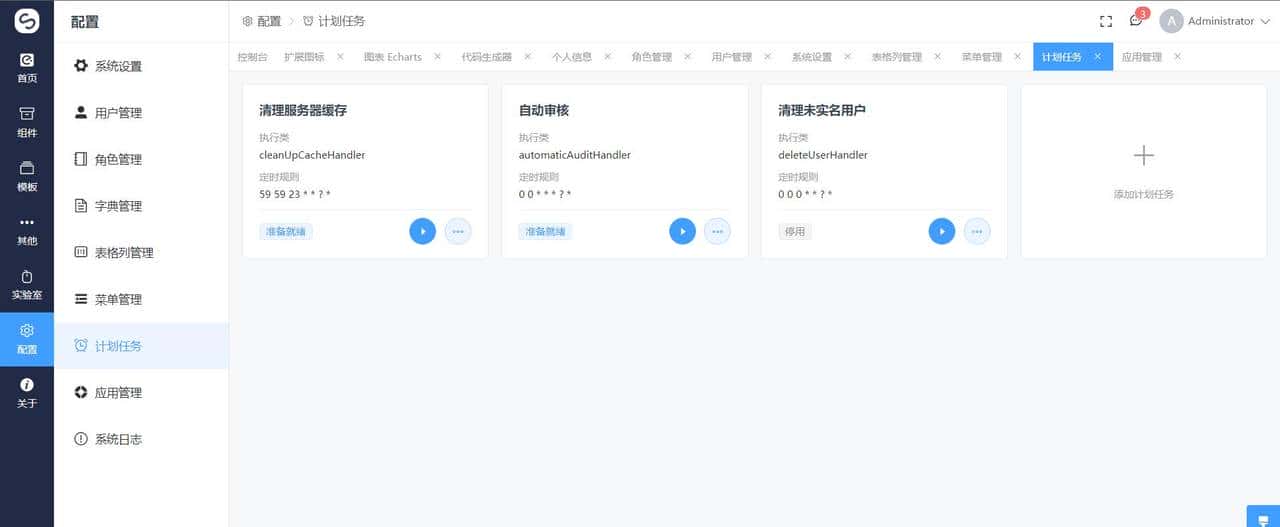This screenshot has height=527, width=1280.
Task: Switch to the 应用管理 tab
Action: coord(1142,57)
